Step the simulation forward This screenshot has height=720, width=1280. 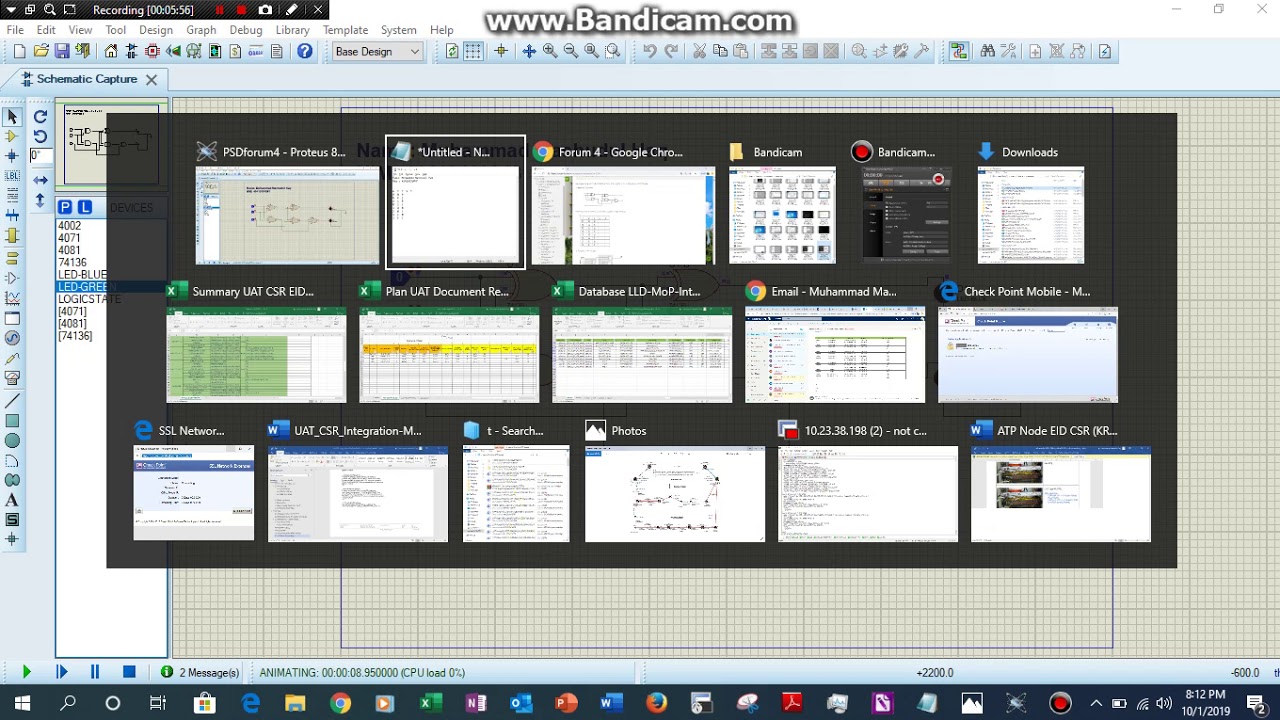pyautogui.click(x=61, y=673)
